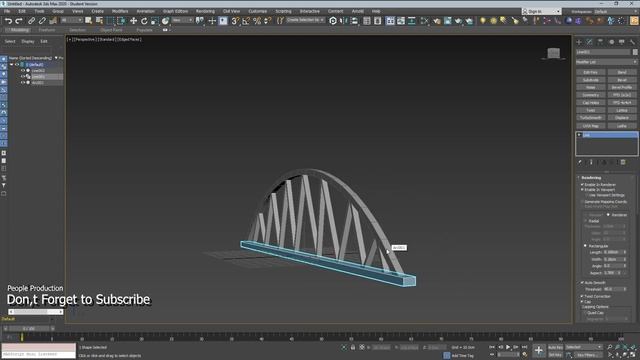
Task: Click the time slider 0 / 100 handle
Action: click(x=29, y=328)
